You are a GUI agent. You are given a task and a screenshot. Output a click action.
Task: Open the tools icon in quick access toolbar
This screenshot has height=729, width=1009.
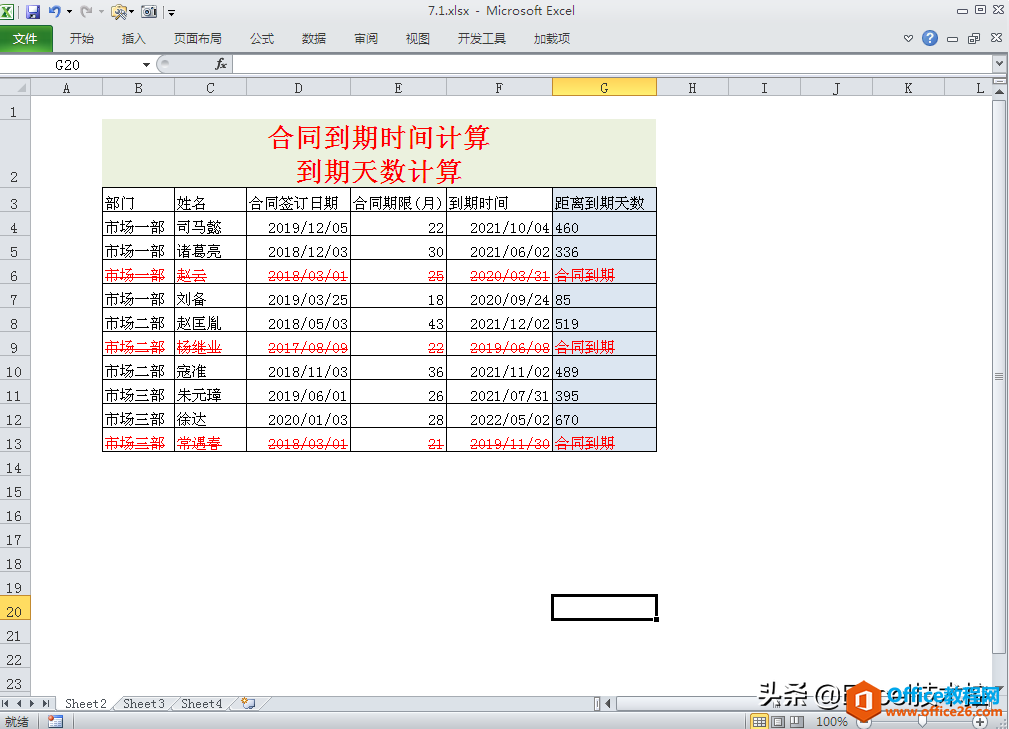point(118,12)
